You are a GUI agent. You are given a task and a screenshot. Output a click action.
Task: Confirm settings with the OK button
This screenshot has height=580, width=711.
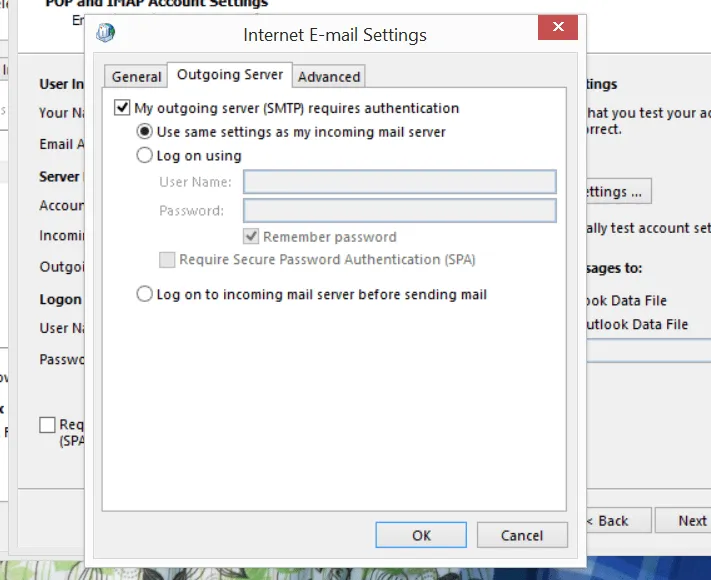pyautogui.click(x=421, y=535)
